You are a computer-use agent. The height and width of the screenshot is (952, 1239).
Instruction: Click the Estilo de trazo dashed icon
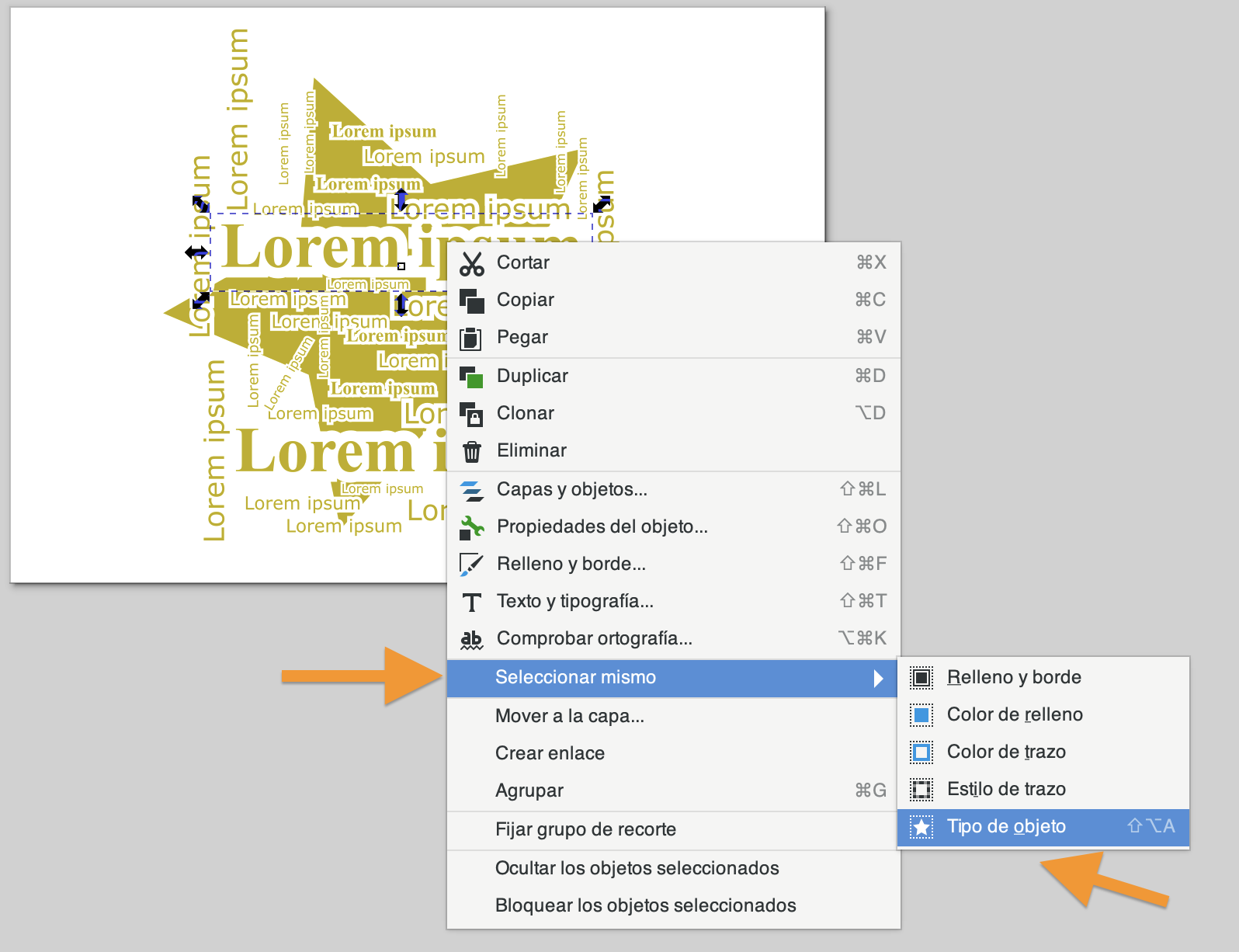921,790
